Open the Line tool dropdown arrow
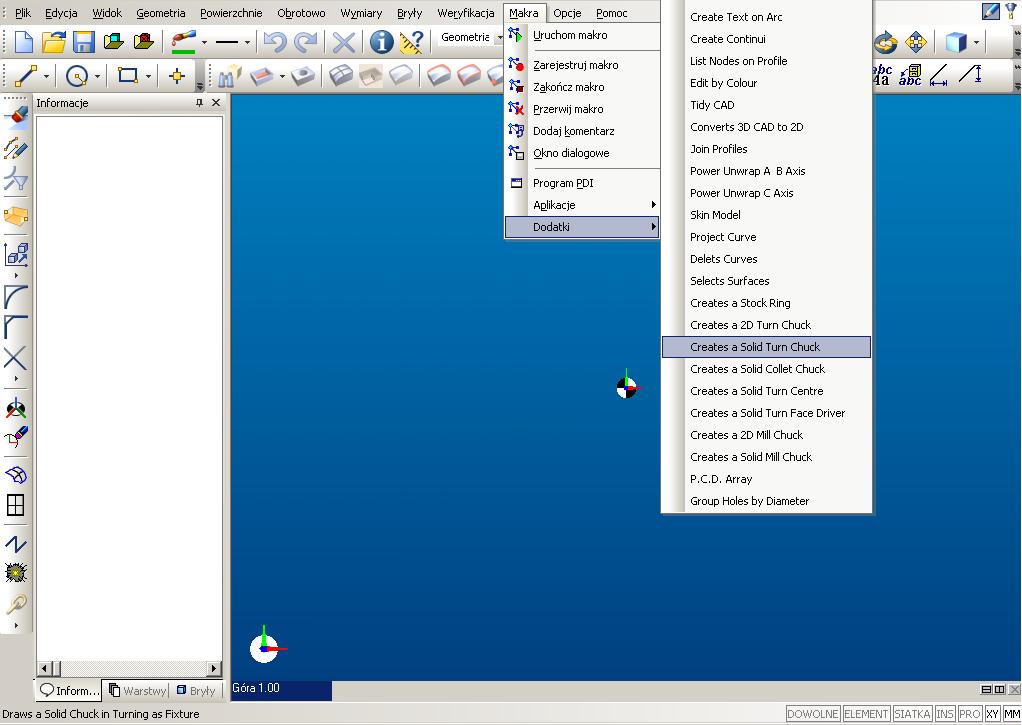Image resolution: width=1022 pixels, height=725 pixels. click(x=46, y=77)
